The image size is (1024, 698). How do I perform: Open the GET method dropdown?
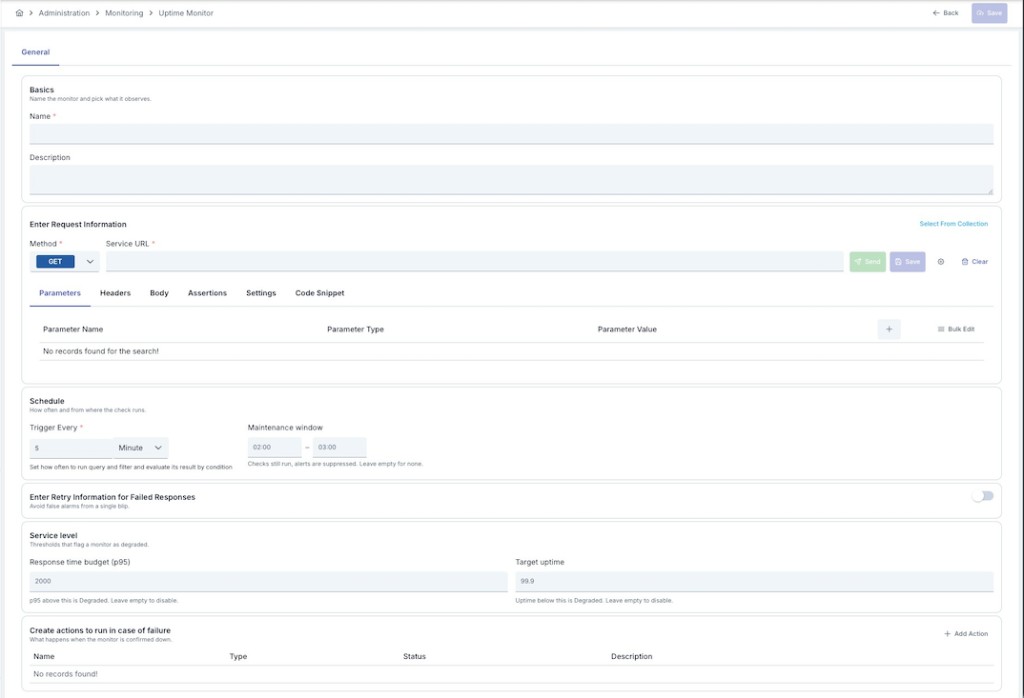point(65,262)
